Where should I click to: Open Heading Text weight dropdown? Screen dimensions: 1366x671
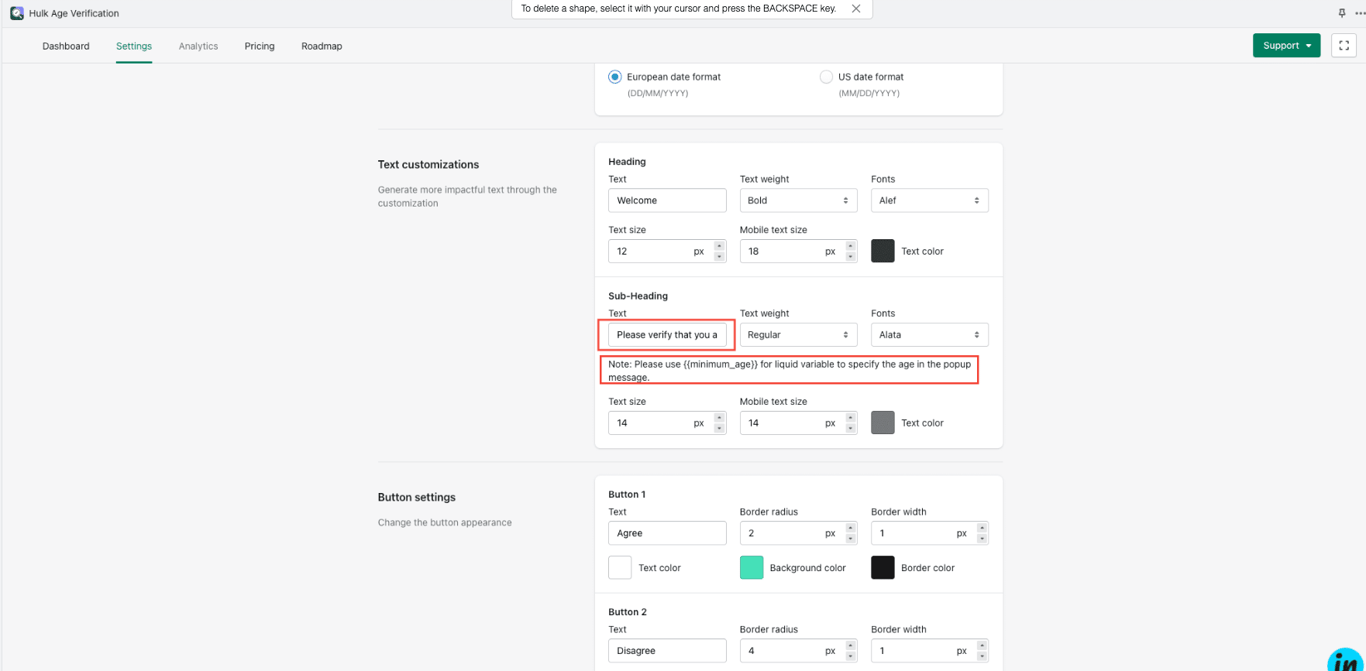click(x=798, y=200)
